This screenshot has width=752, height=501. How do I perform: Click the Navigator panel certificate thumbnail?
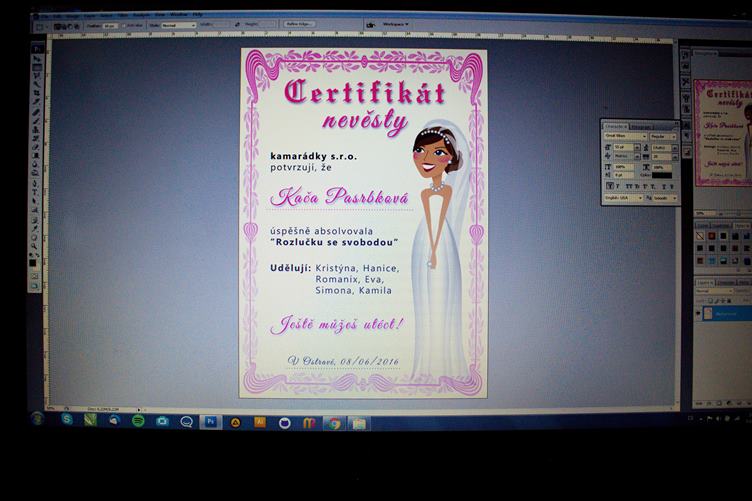(x=723, y=132)
